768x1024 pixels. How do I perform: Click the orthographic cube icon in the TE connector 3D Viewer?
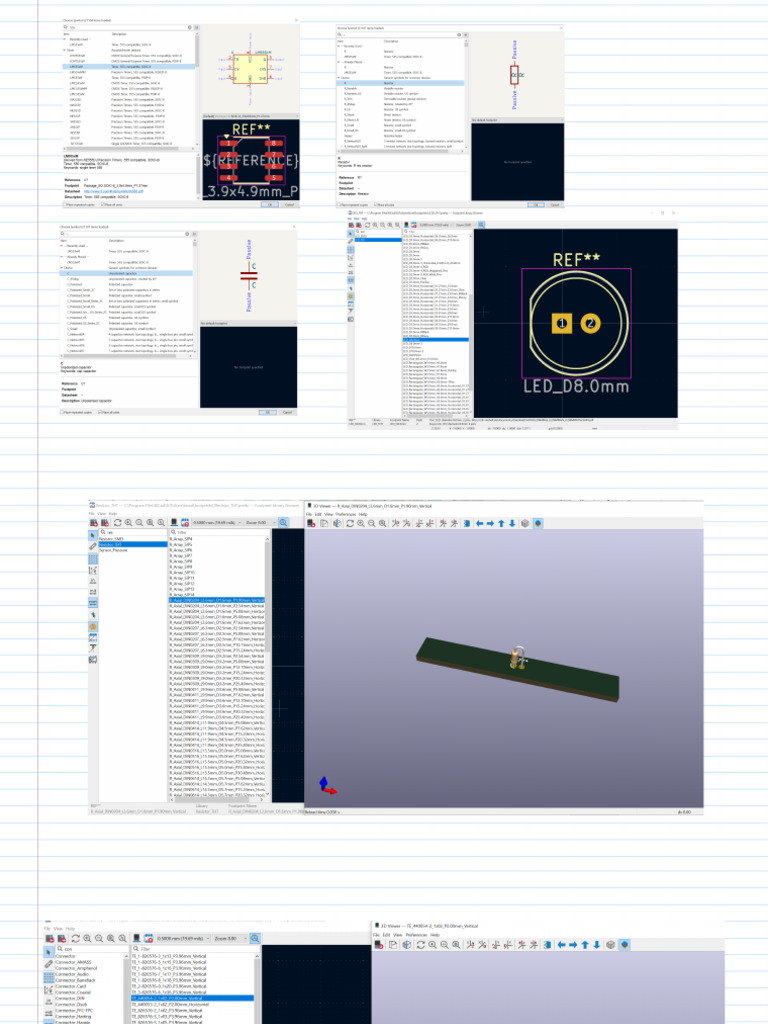click(x=611, y=944)
